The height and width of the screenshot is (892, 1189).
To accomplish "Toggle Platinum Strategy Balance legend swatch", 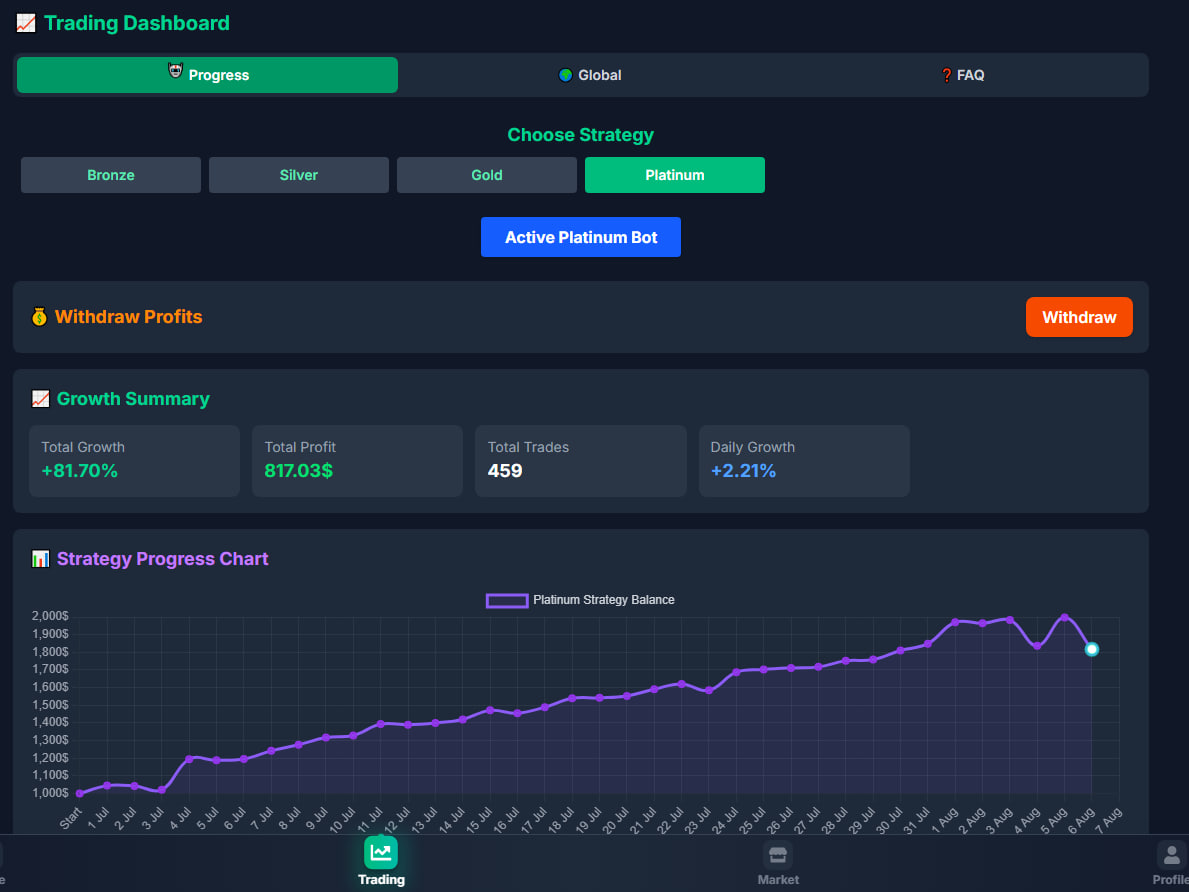I will (x=507, y=600).
